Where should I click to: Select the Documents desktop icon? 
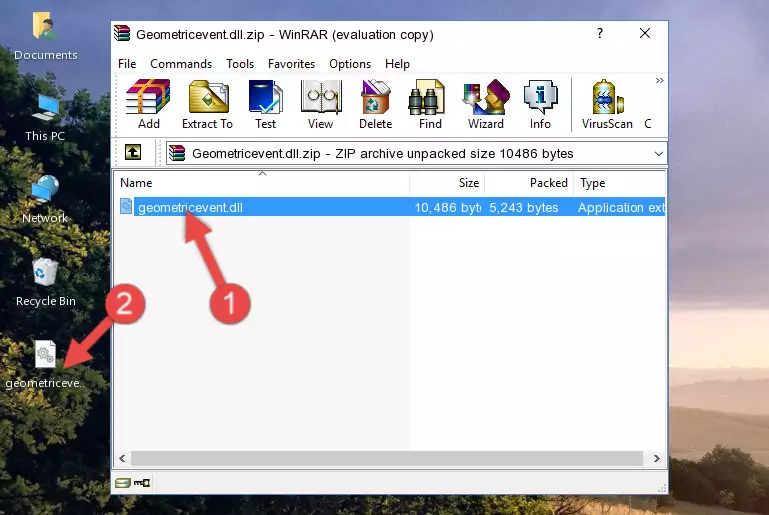pos(45,37)
